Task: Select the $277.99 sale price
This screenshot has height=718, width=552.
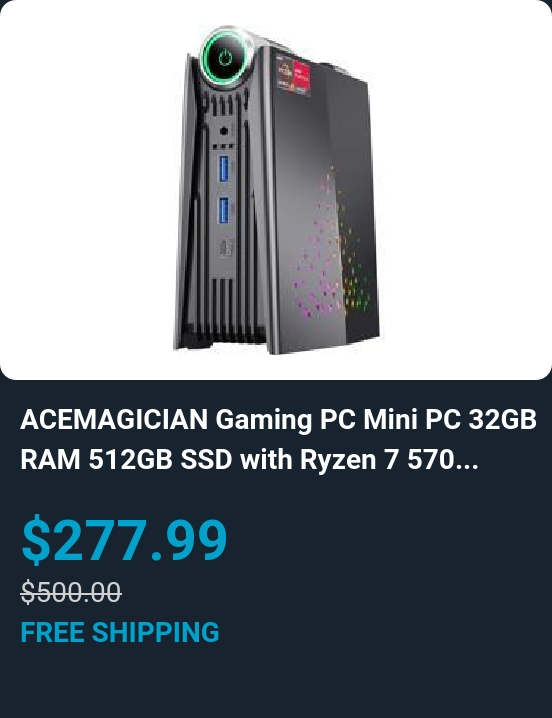Action: pos(124,539)
